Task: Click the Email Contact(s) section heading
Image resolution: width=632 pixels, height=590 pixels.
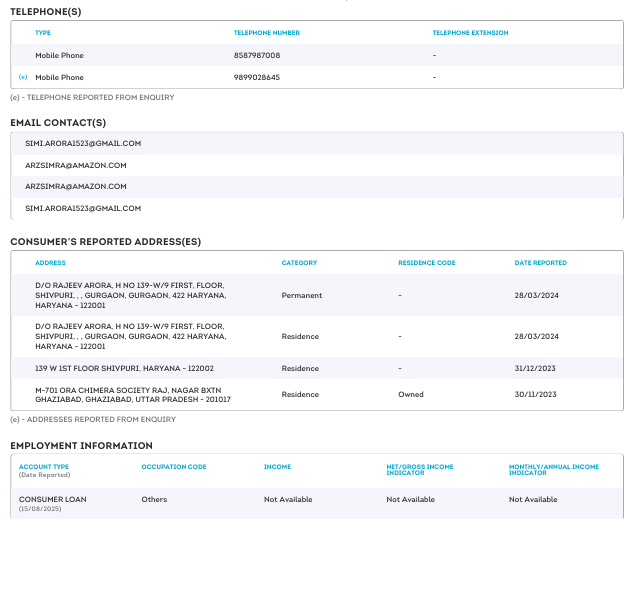Action: pos(58,123)
